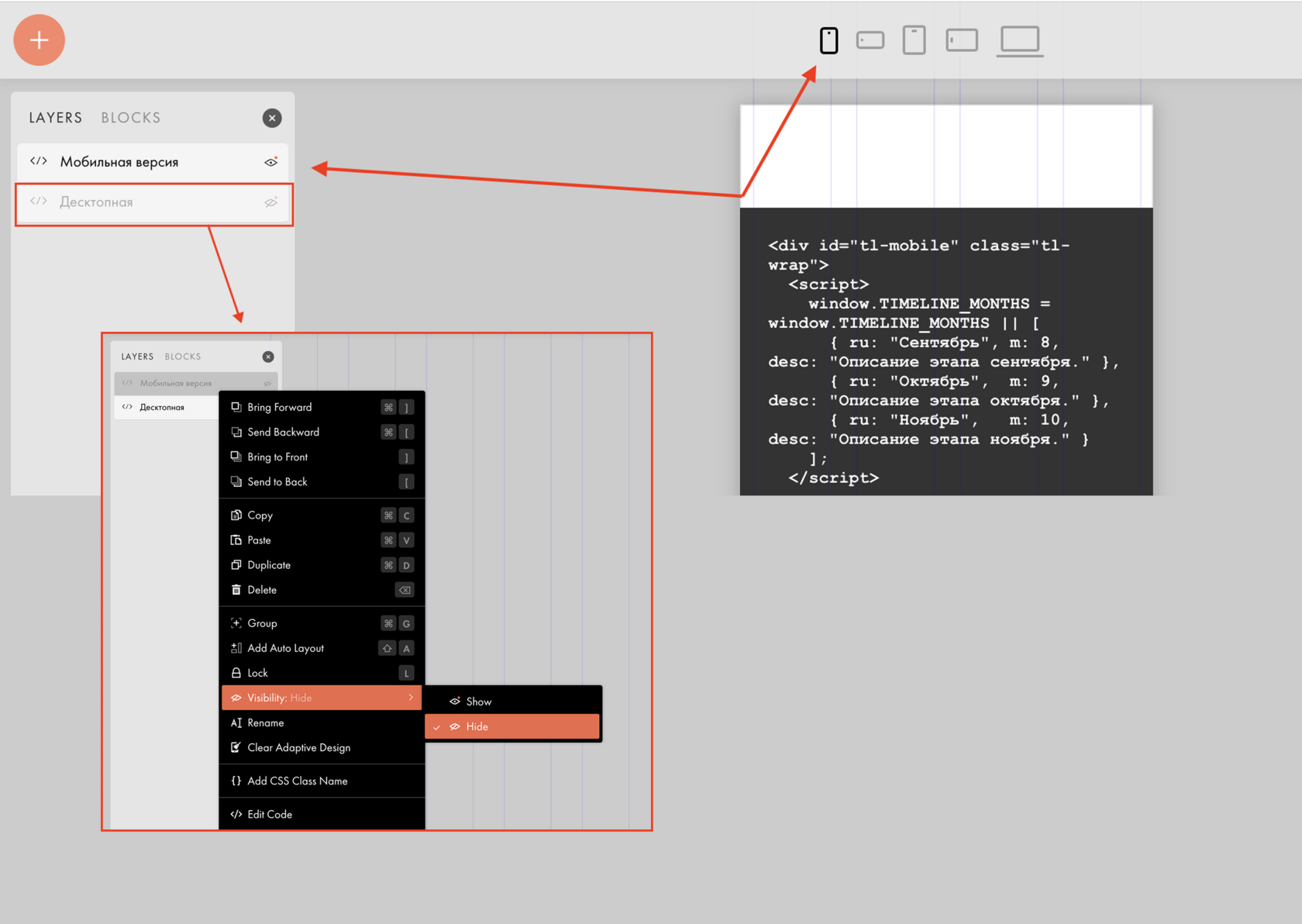Choose Send Backward in context menu
The width and height of the screenshot is (1302, 924).
tap(322, 433)
